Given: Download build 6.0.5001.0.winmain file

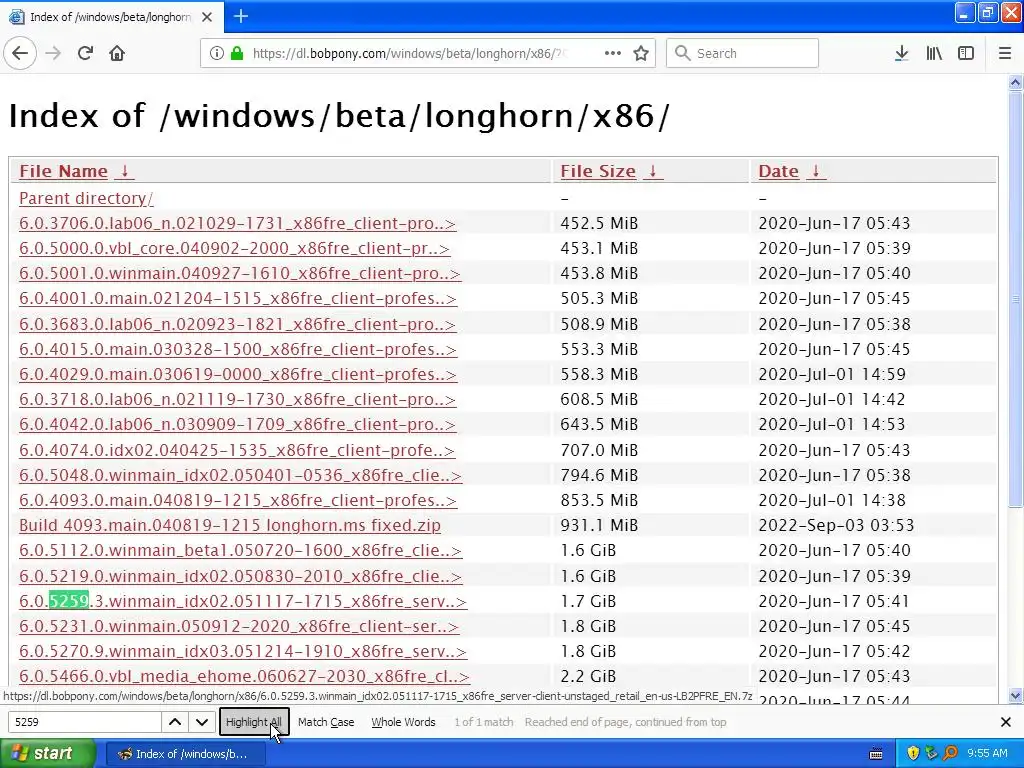Looking at the screenshot, I should click(240, 273).
